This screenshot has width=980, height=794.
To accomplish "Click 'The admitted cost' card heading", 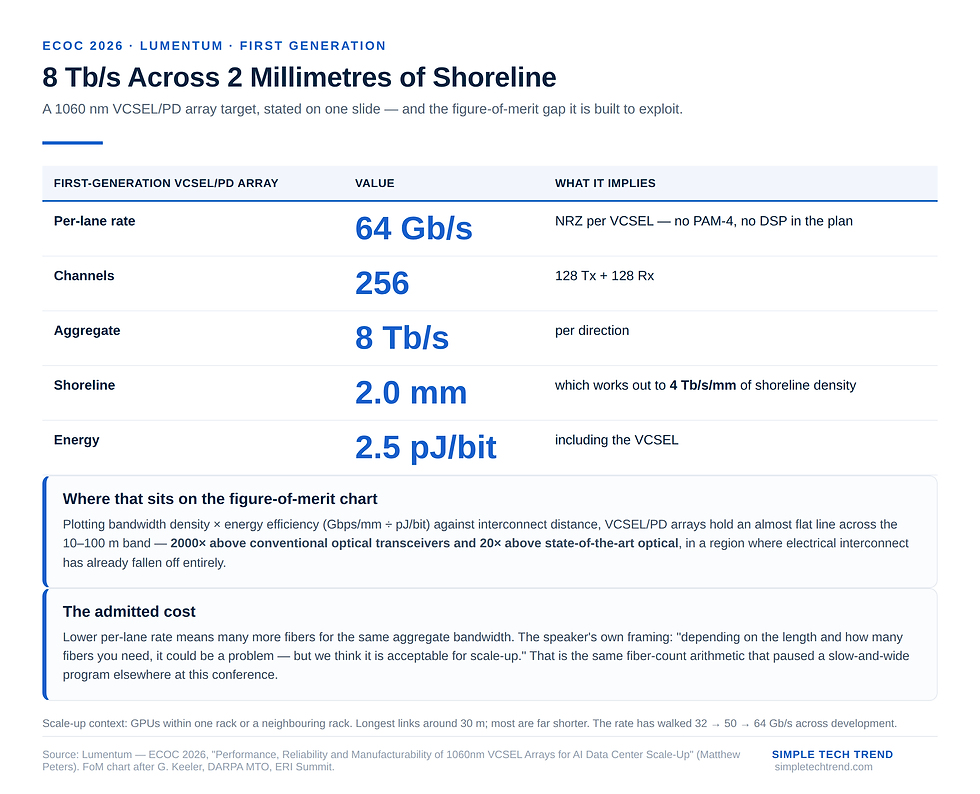I will coord(129,611).
